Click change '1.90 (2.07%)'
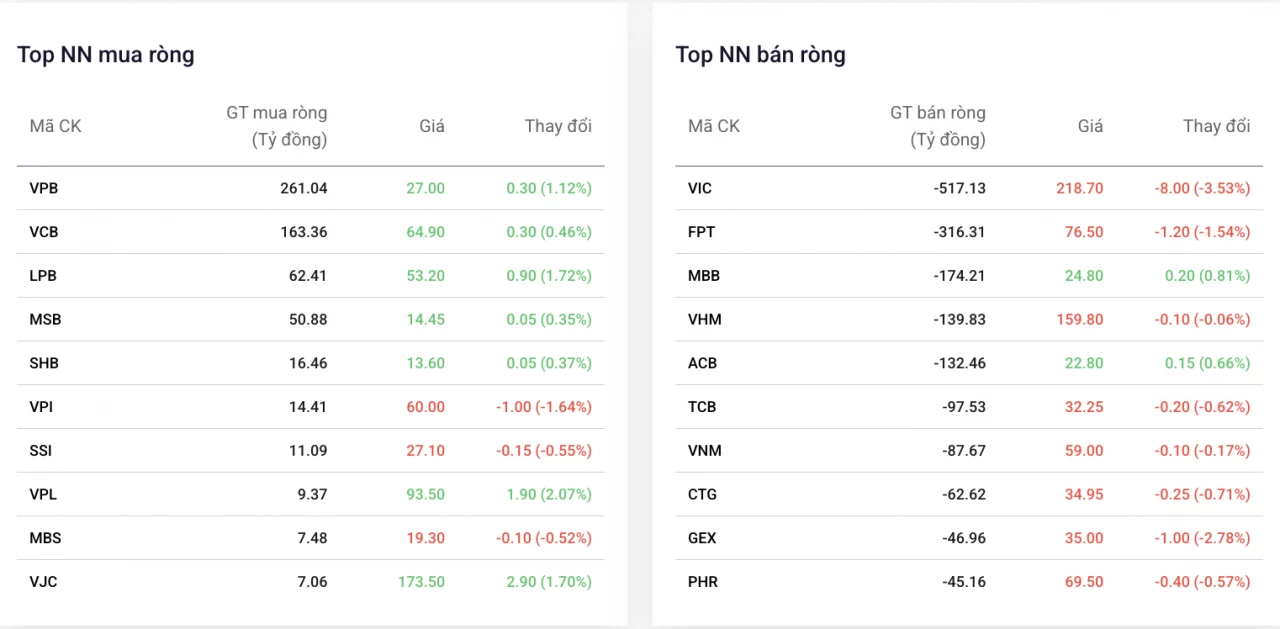The image size is (1280, 629). tap(549, 495)
